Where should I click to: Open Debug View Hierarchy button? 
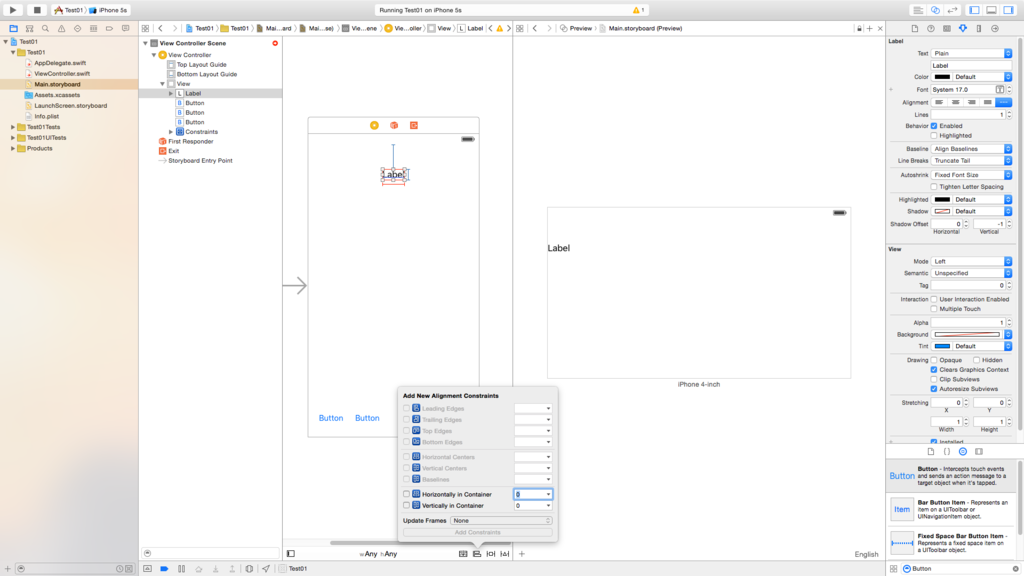[x=249, y=569]
